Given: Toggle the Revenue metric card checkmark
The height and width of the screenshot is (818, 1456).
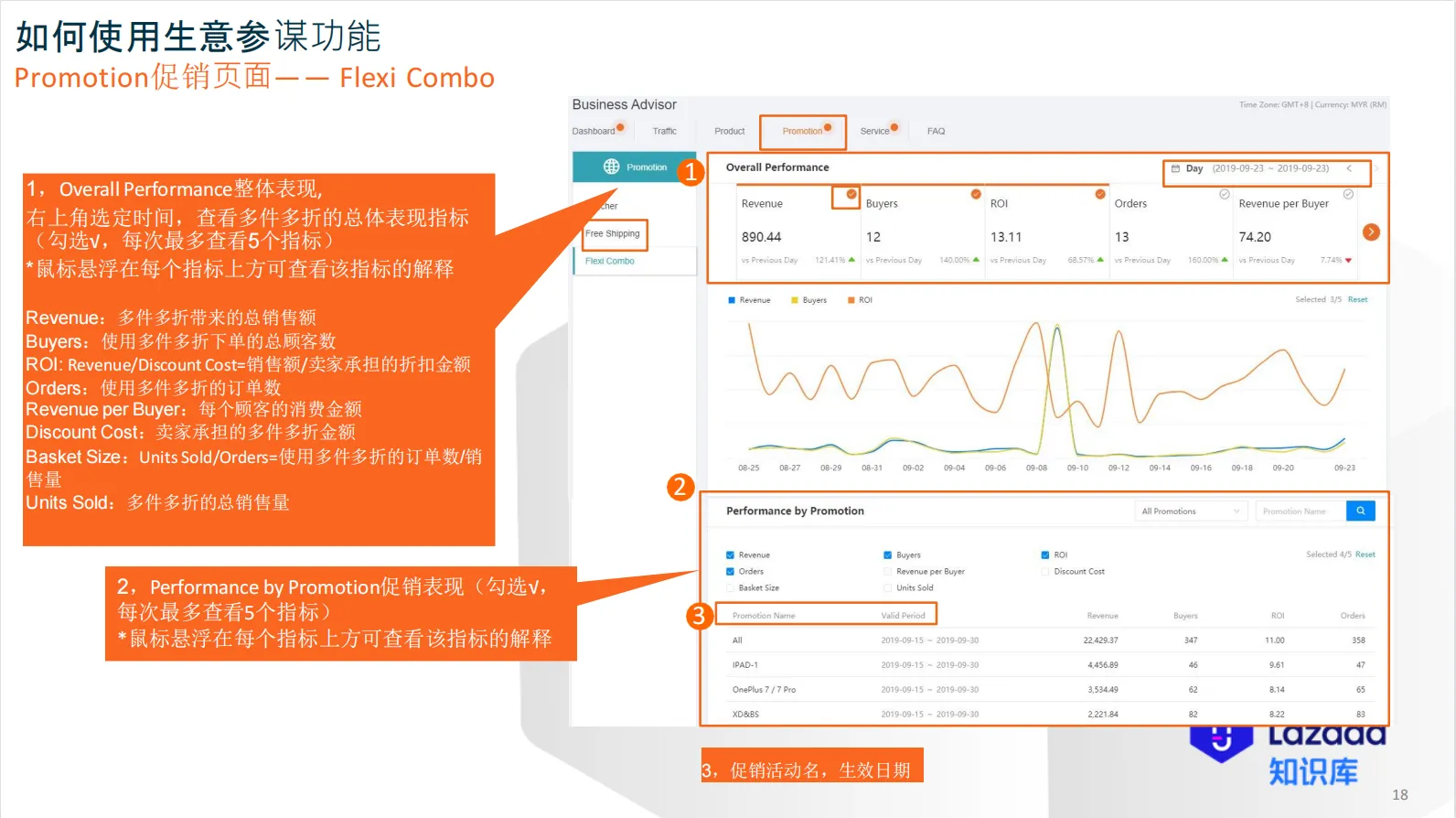Looking at the screenshot, I should click(x=851, y=194).
